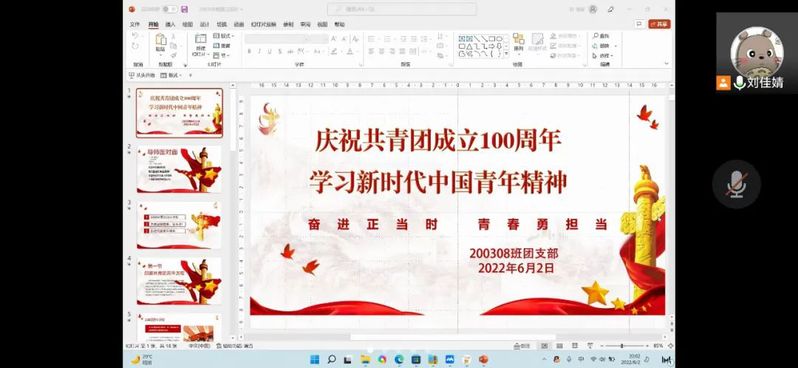Toggle Bold text formatting
Viewport: 798px width, 368px height.
coord(249,51)
